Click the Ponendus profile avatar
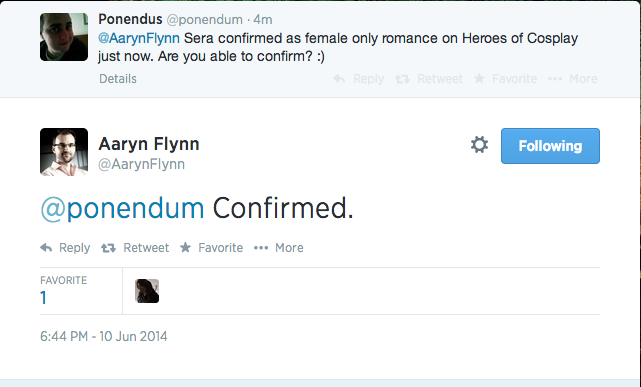Screen dimensions: 641x387 click(64, 37)
